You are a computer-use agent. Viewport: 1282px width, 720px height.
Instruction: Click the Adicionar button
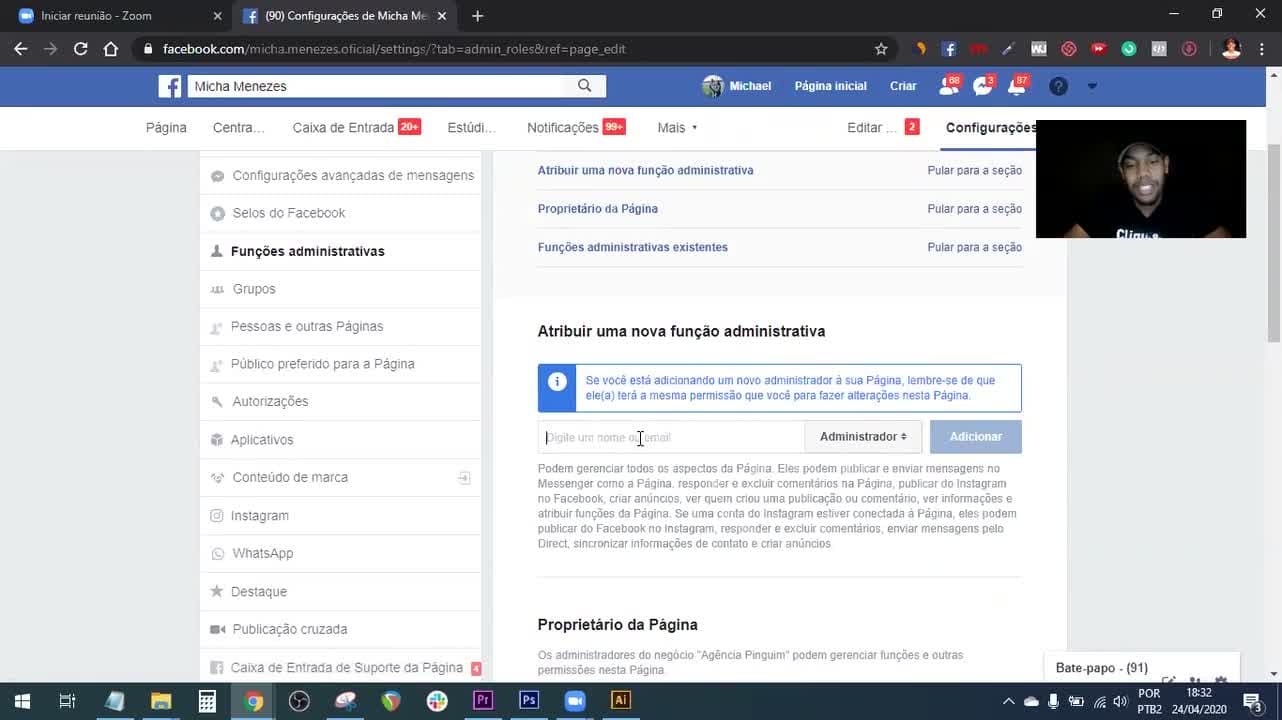point(976,437)
